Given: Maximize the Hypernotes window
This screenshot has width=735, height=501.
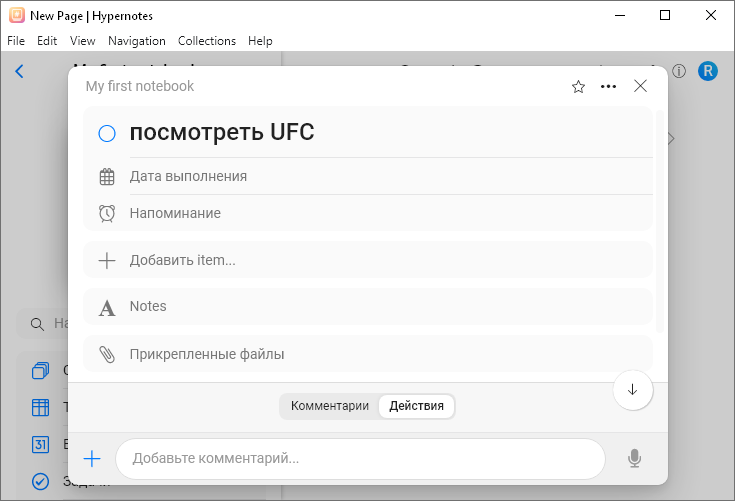Looking at the screenshot, I should pos(665,15).
